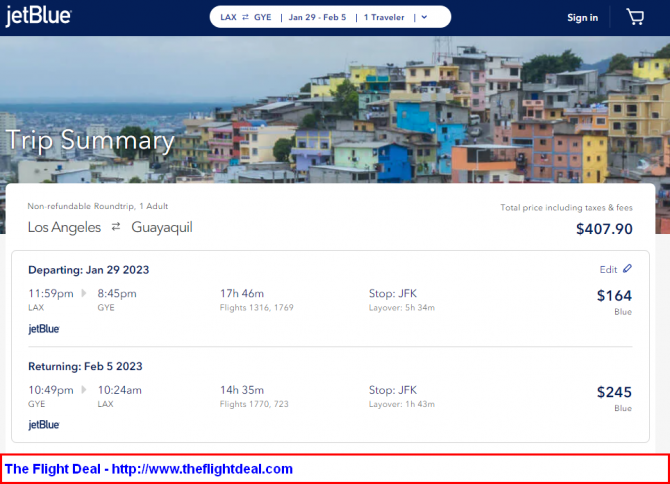Click the Jan 29 - Feb 5 dates
670x484 pixels.
click(x=317, y=17)
